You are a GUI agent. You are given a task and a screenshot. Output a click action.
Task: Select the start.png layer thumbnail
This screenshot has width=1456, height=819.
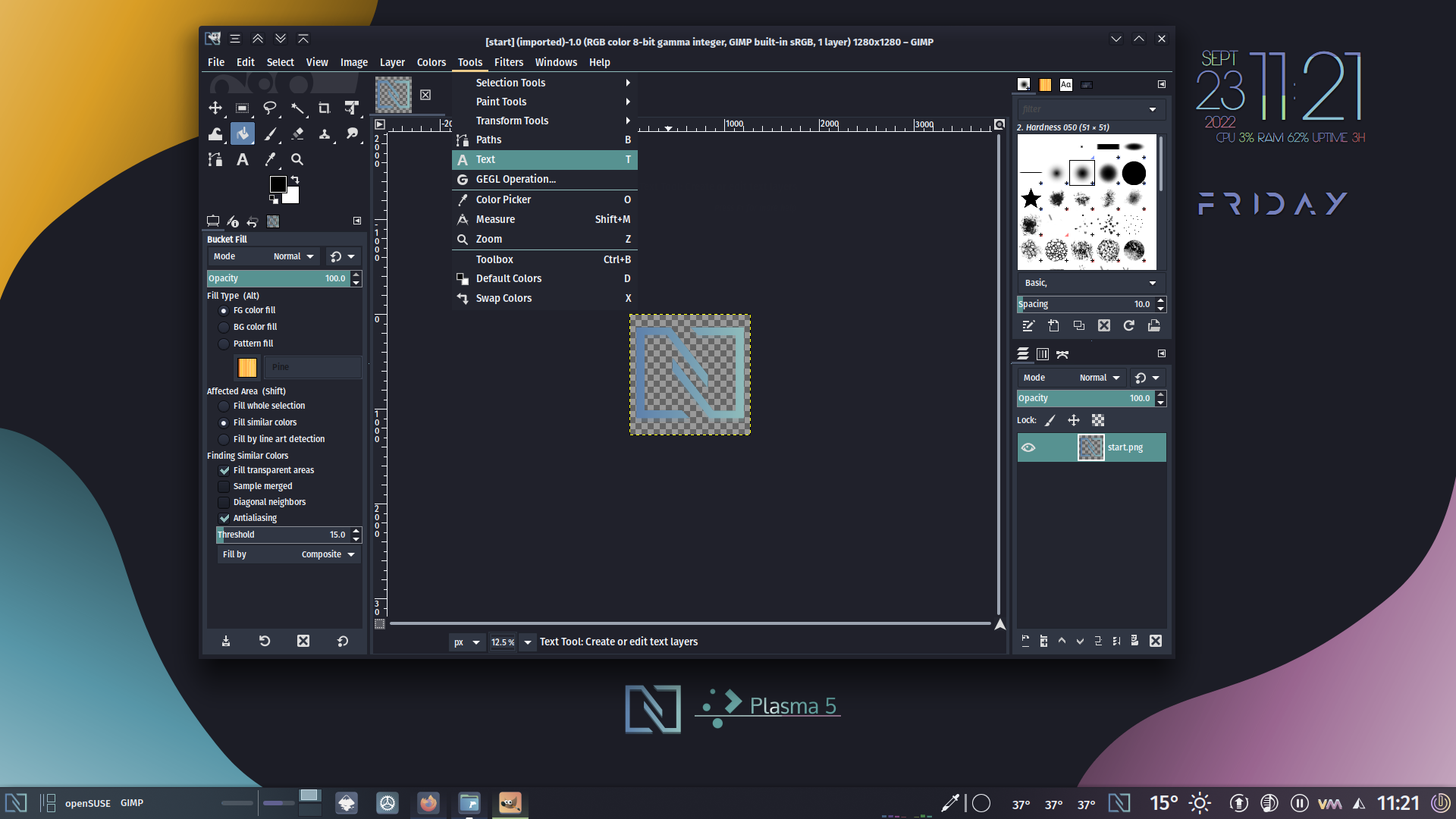click(1090, 447)
